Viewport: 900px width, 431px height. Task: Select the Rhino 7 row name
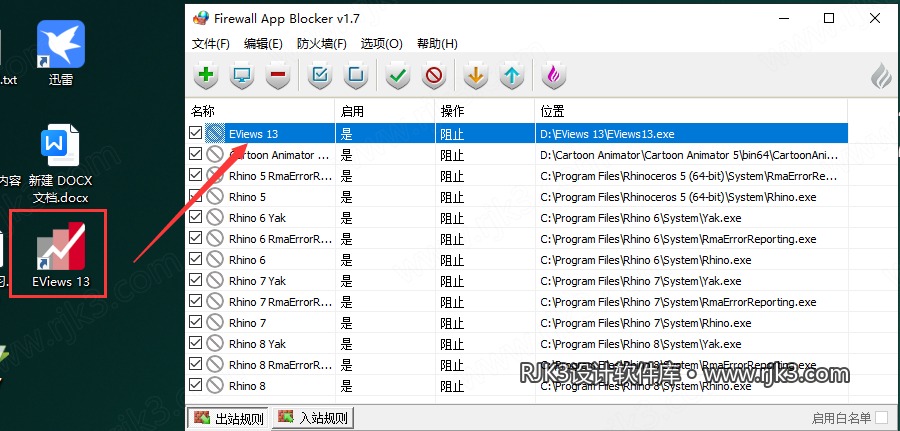pyautogui.click(x=247, y=323)
